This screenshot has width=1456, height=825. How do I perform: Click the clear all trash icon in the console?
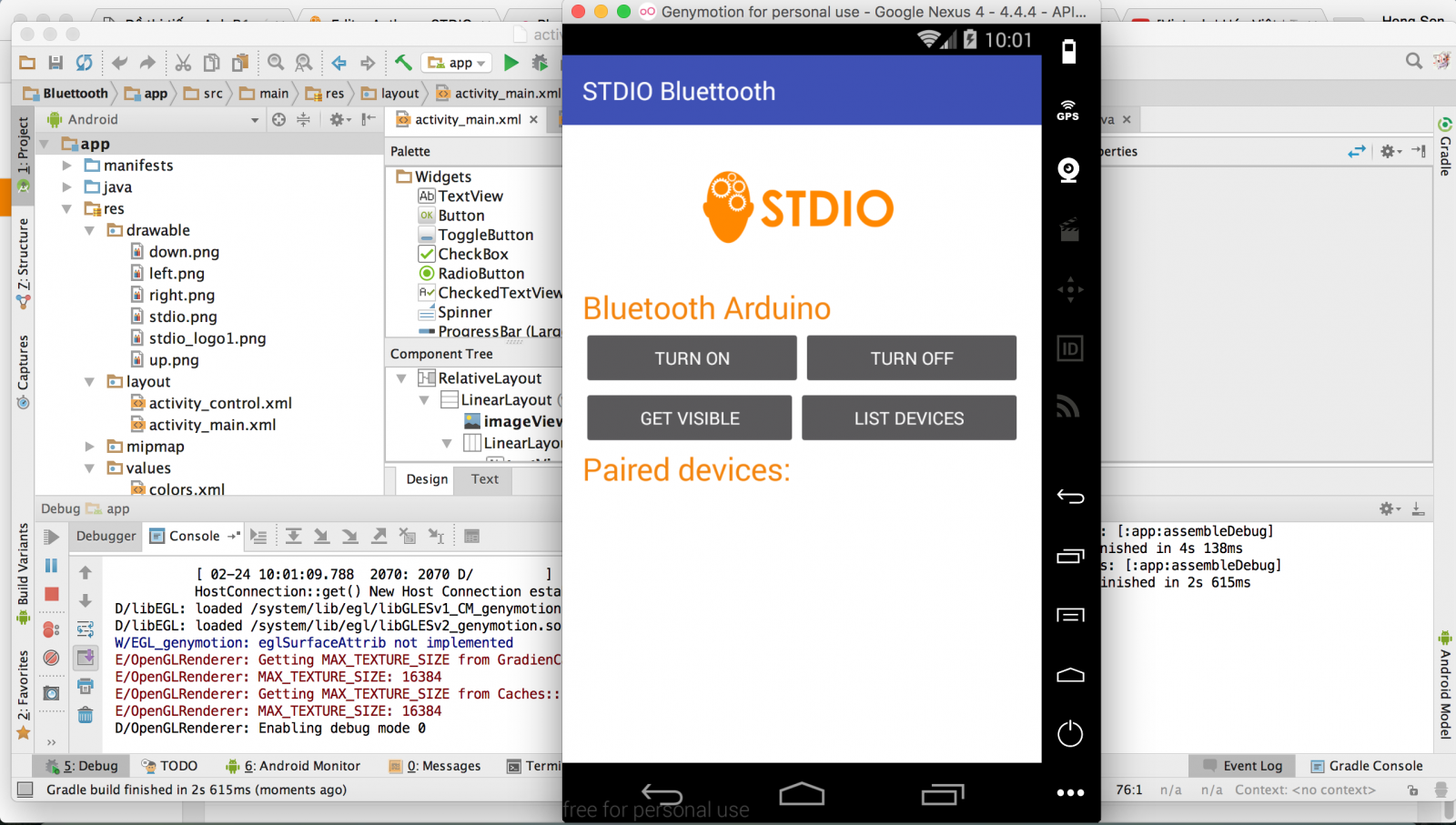(86, 715)
